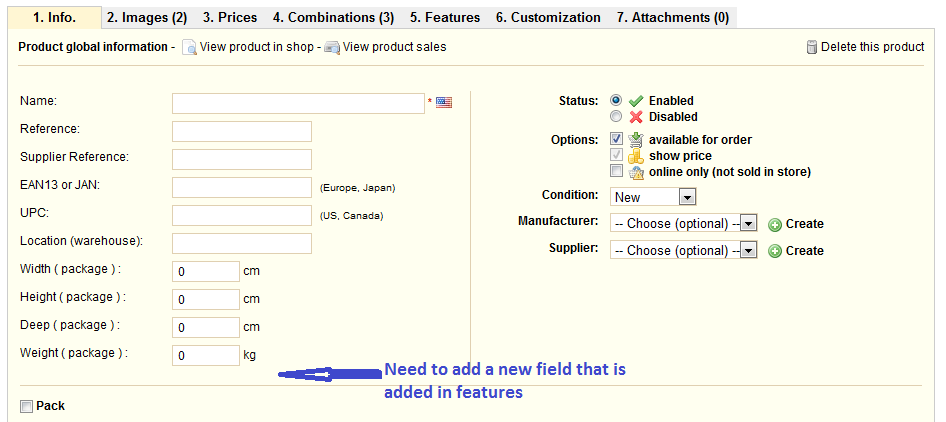Click the green checkmark Enabled icon

pos(636,101)
